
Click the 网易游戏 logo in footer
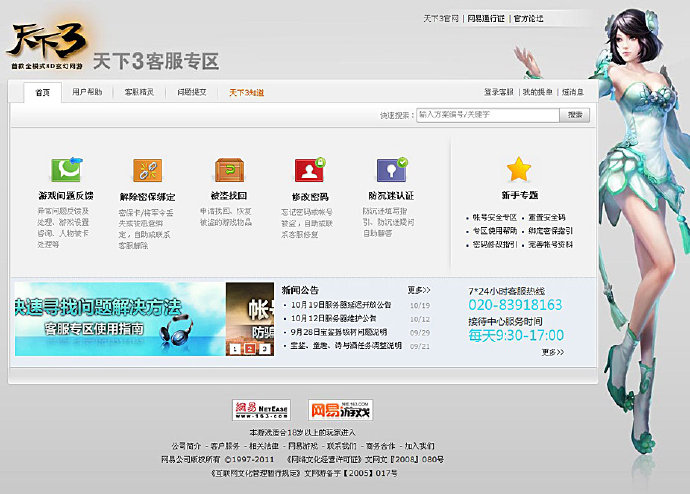click(340, 410)
